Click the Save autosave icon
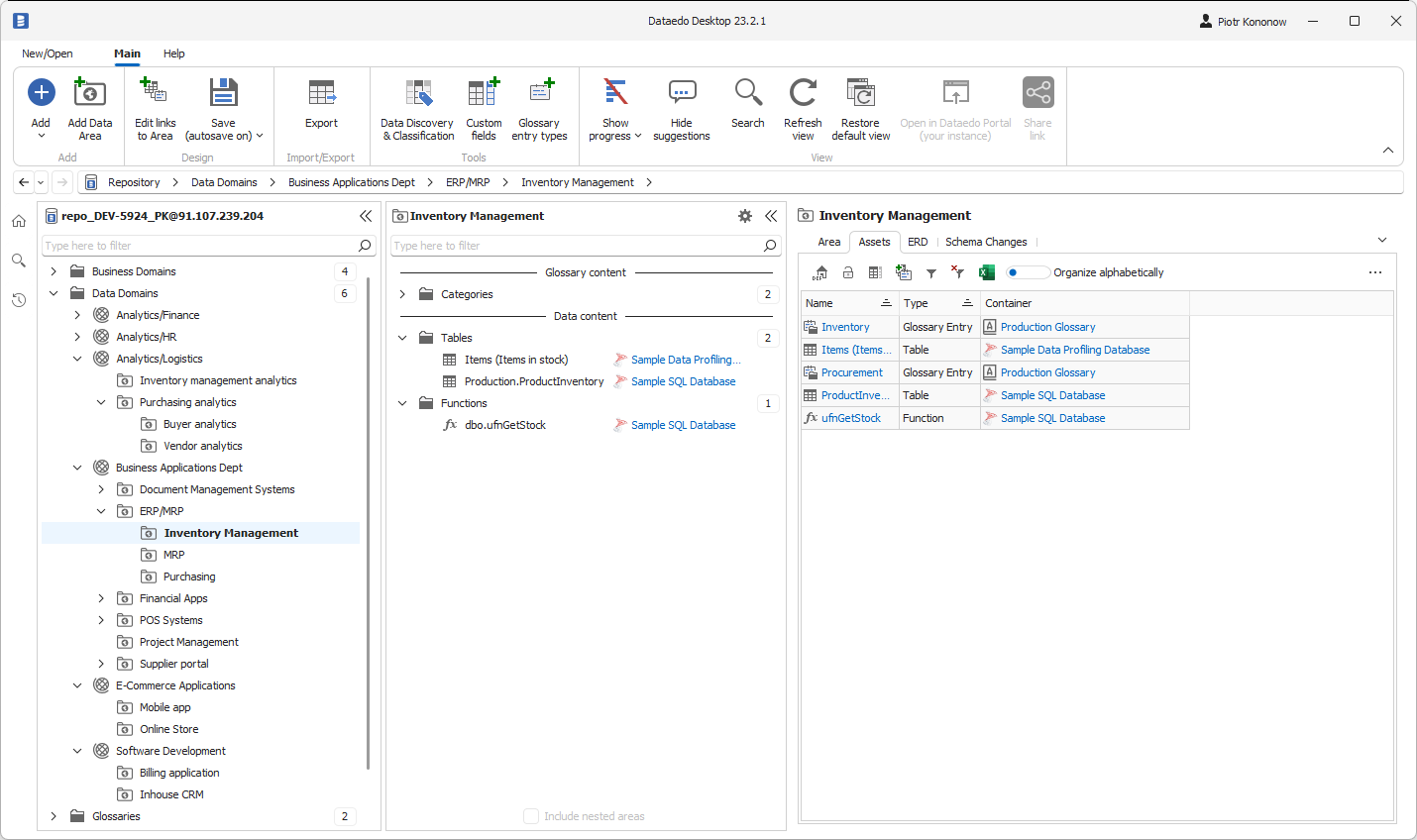1417x840 pixels. click(x=224, y=92)
